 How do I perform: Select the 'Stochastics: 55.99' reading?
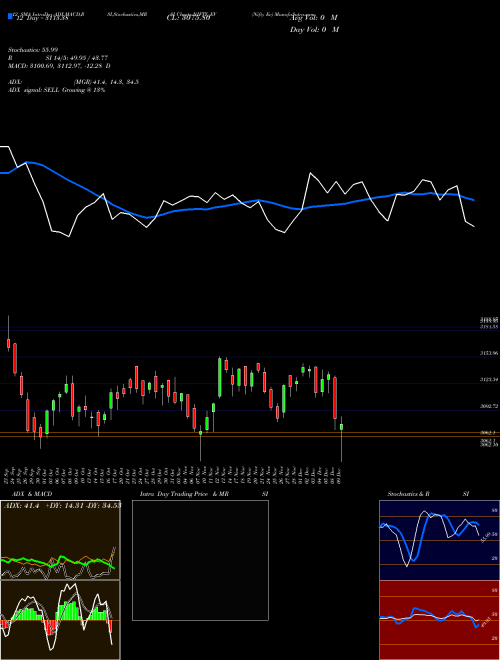click(33, 50)
